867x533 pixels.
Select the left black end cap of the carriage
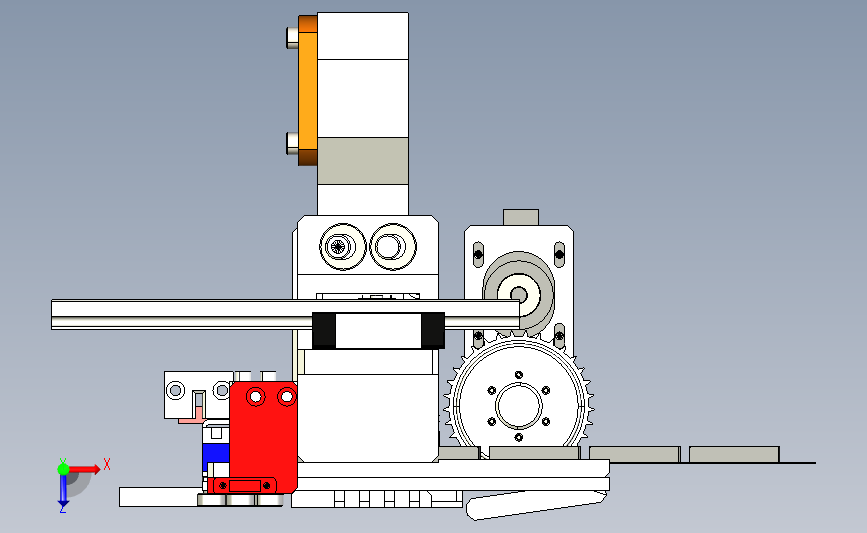point(324,331)
